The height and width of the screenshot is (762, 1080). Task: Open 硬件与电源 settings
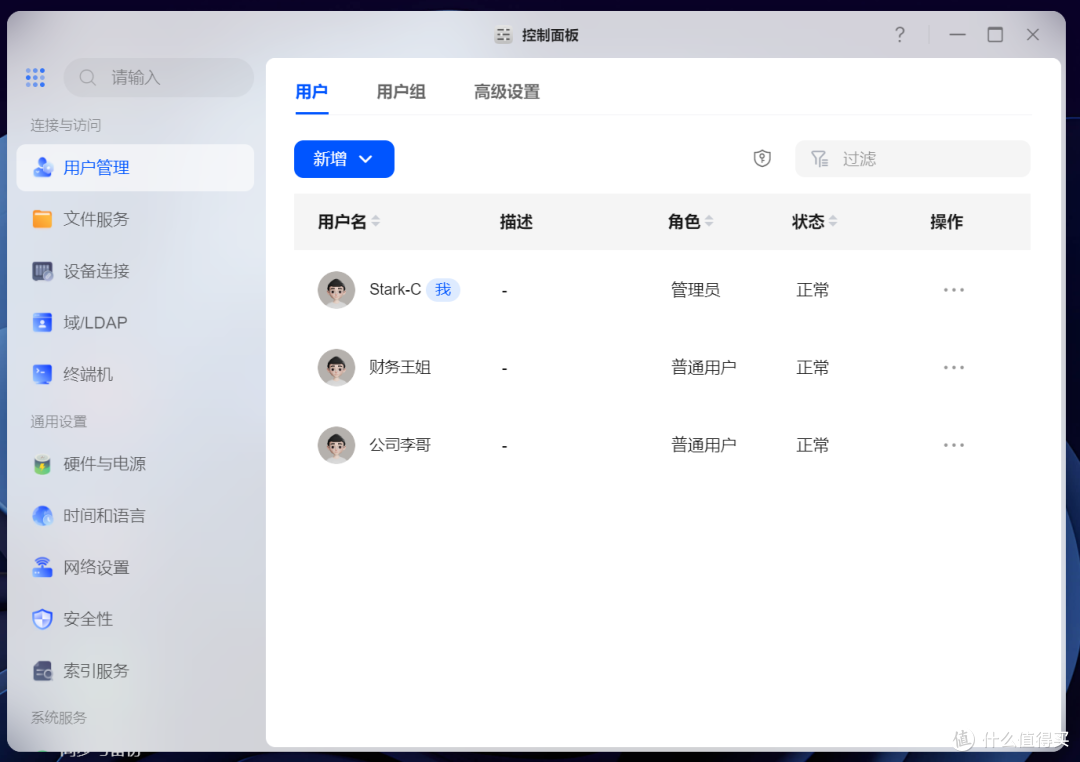(x=135, y=464)
